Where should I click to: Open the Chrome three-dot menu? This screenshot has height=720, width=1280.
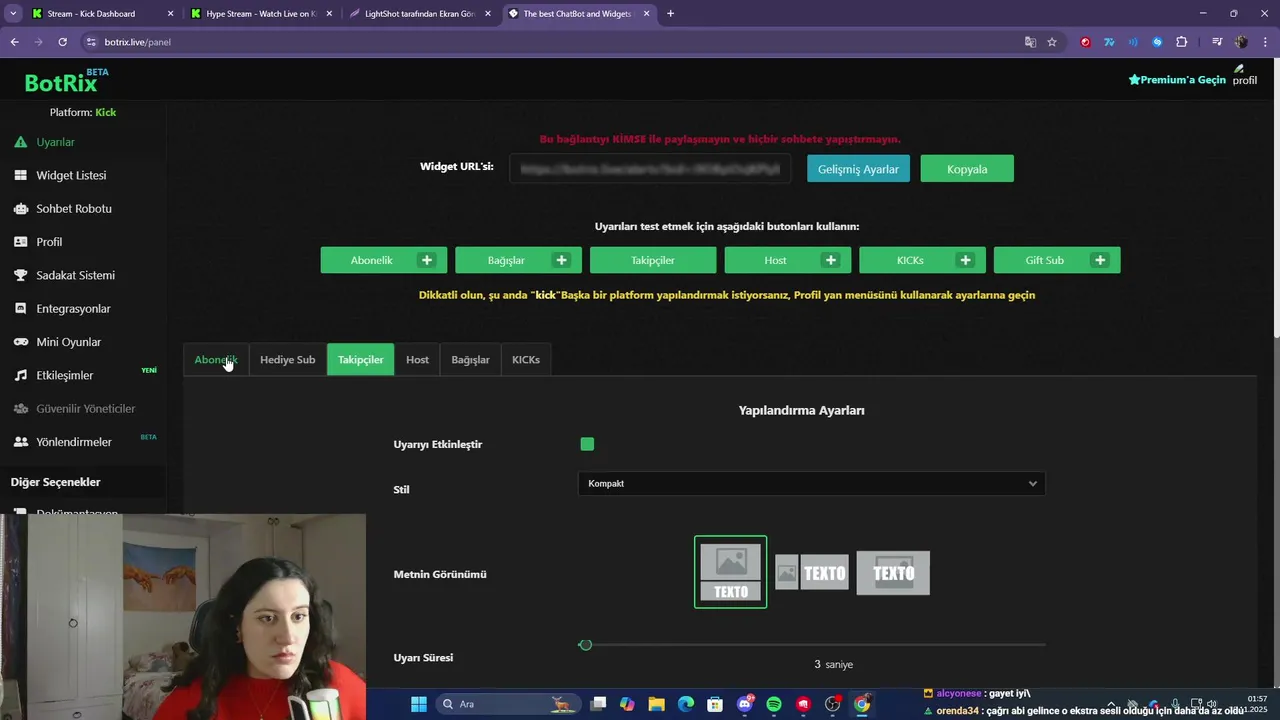[x=1264, y=42]
